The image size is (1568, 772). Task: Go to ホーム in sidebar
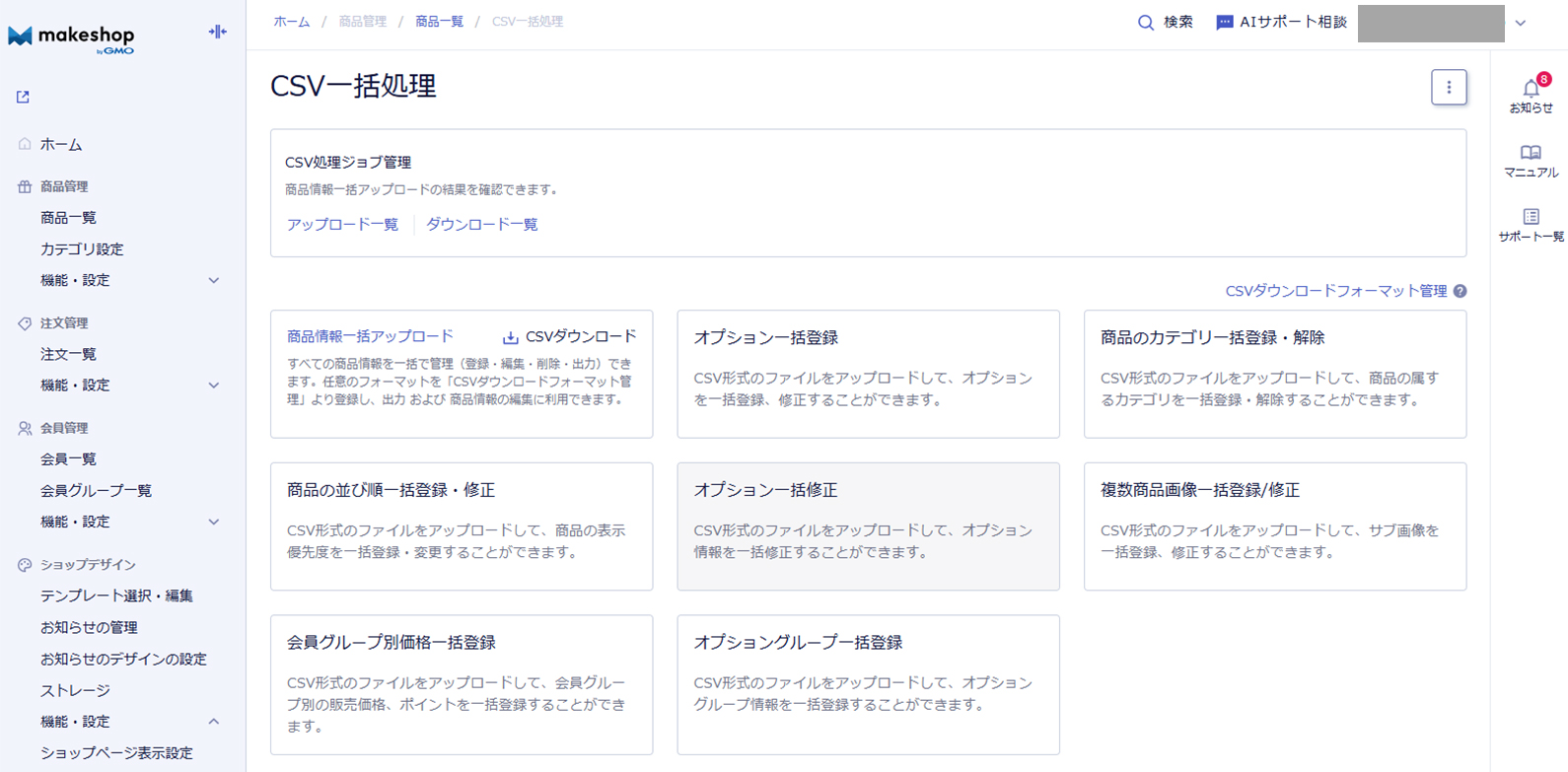click(x=61, y=144)
